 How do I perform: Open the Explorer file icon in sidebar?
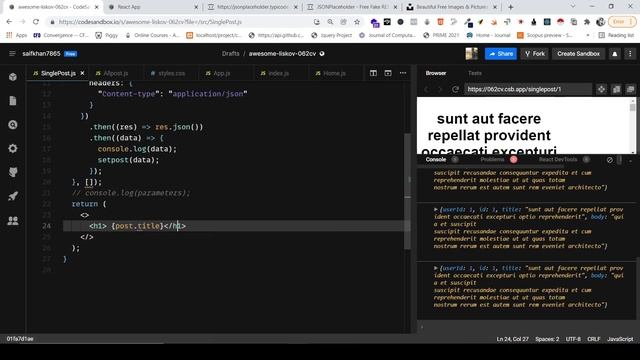(13, 101)
